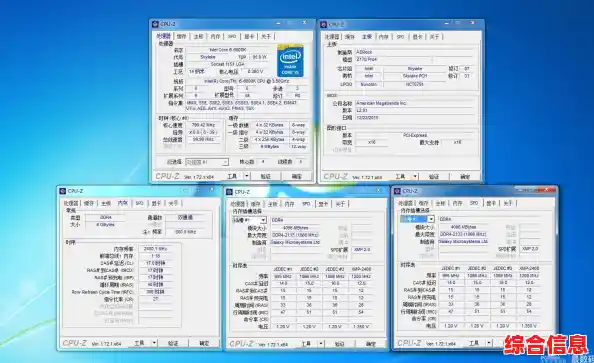The width and height of the screenshot is (594, 363).
Task: Click the 工具 button in the active SPD window
Action: (x=474, y=343)
